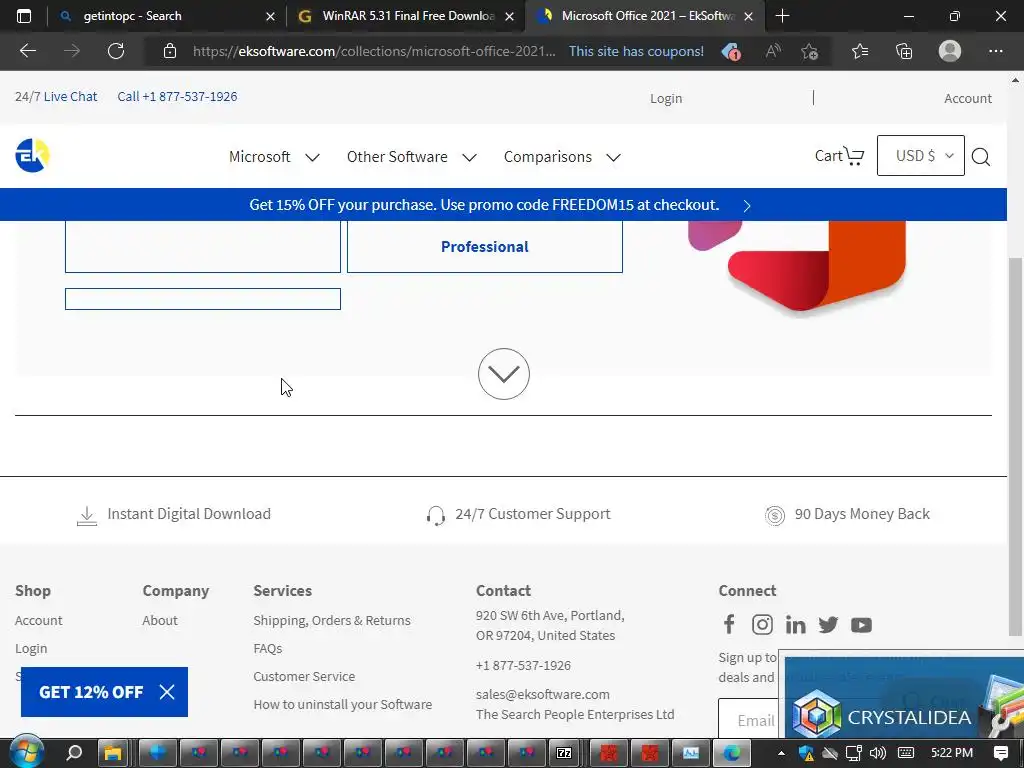Screen dimensions: 1024x768
Task: Open the shopping Cart
Action: pyautogui.click(x=839, y=155)
